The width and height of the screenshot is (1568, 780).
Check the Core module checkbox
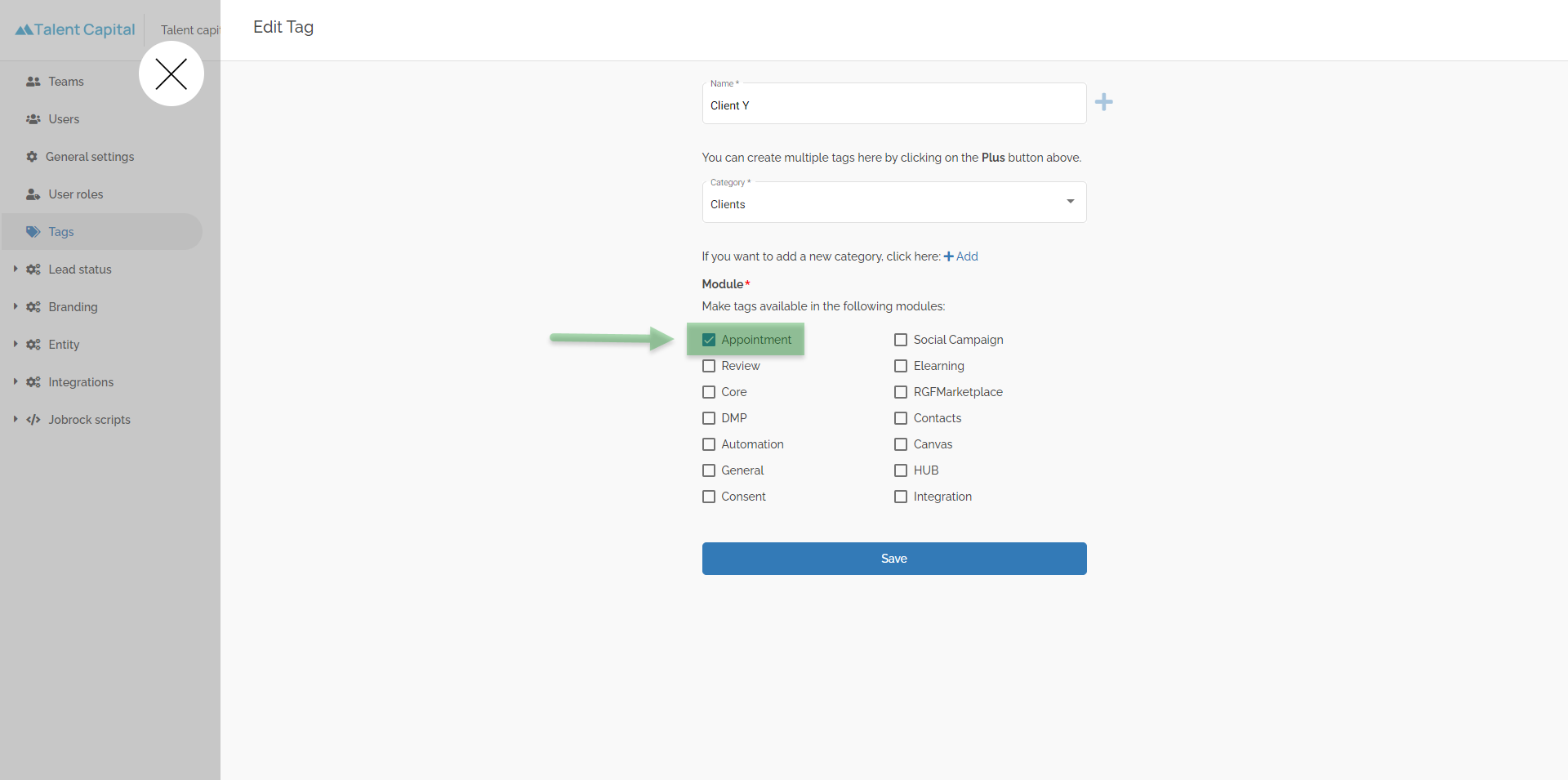tap(709, 392)
